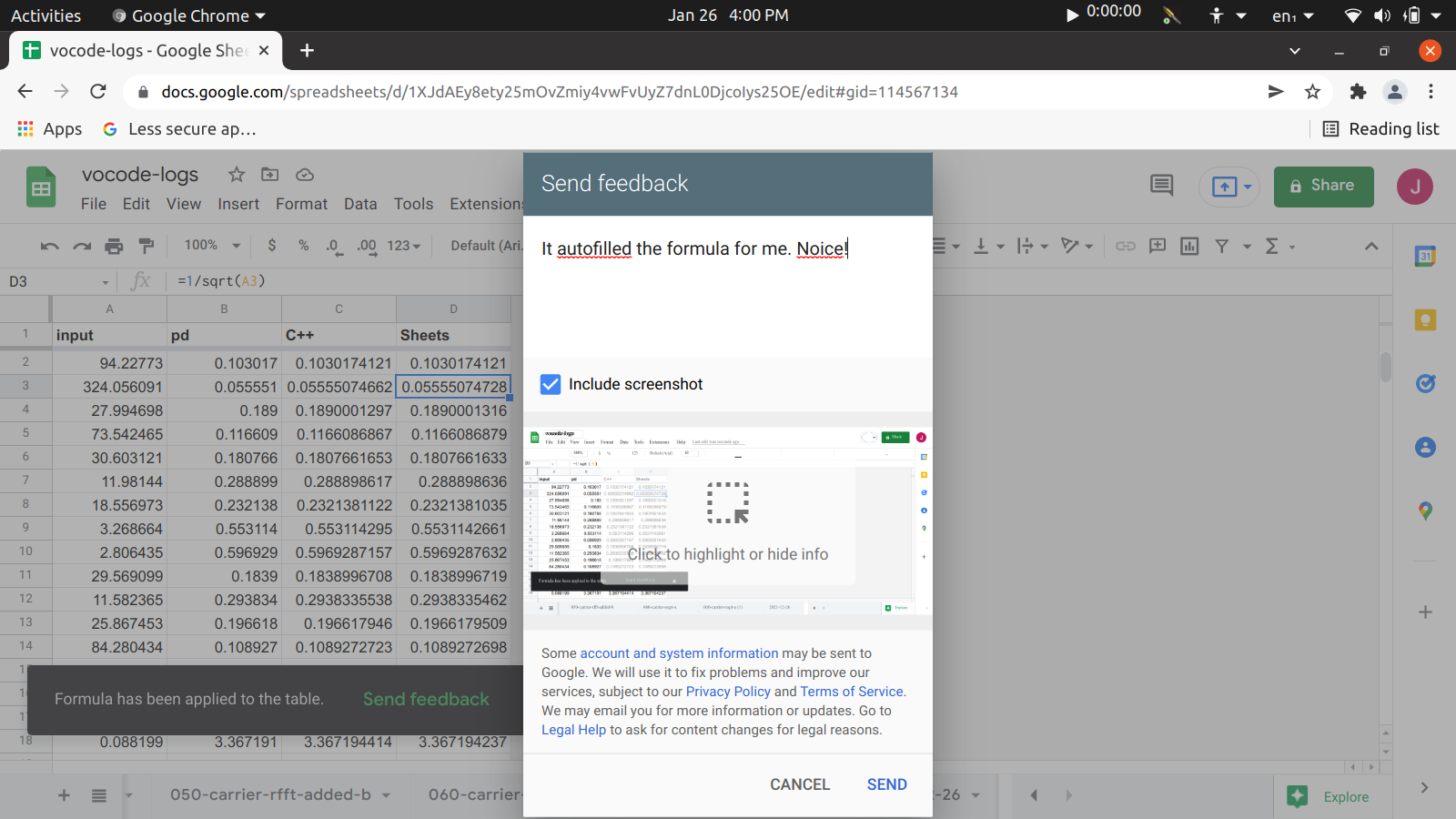Open the name box dropdown arrow

point(106,283)
